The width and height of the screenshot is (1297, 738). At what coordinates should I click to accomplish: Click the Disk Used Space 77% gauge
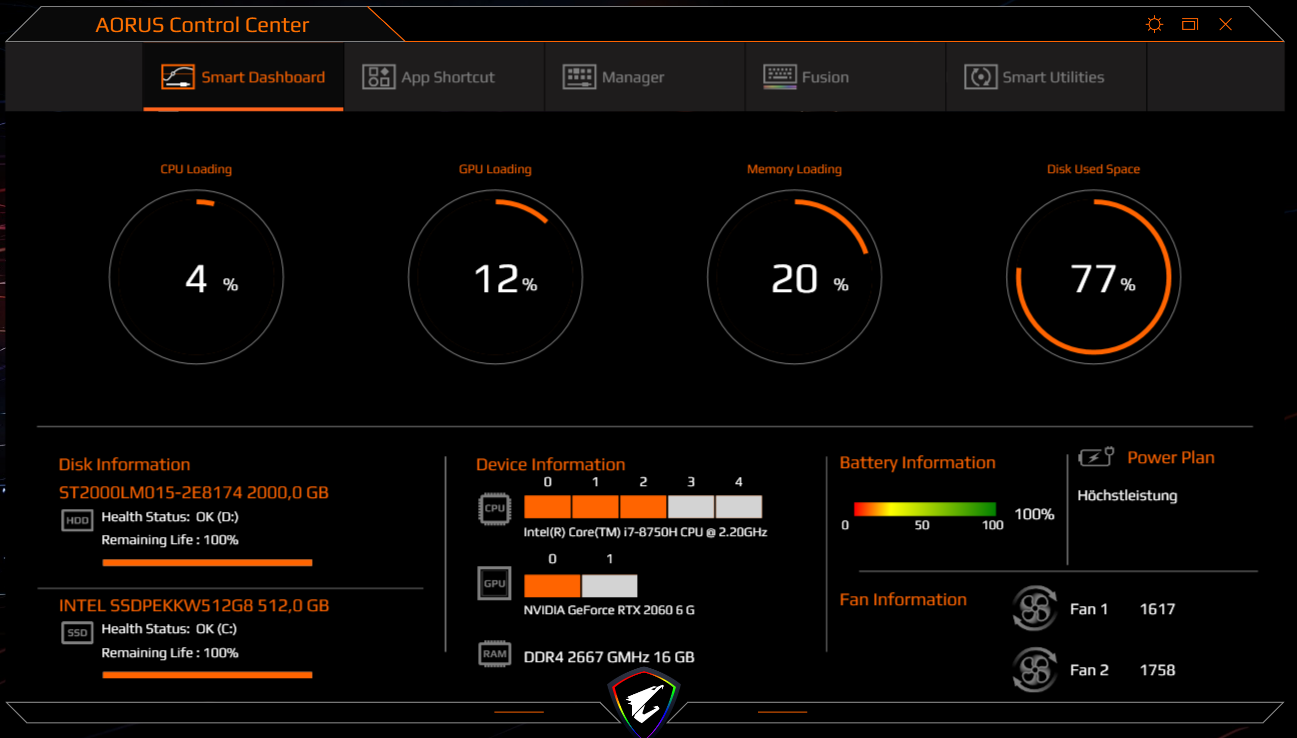[x=1094, y=279]
